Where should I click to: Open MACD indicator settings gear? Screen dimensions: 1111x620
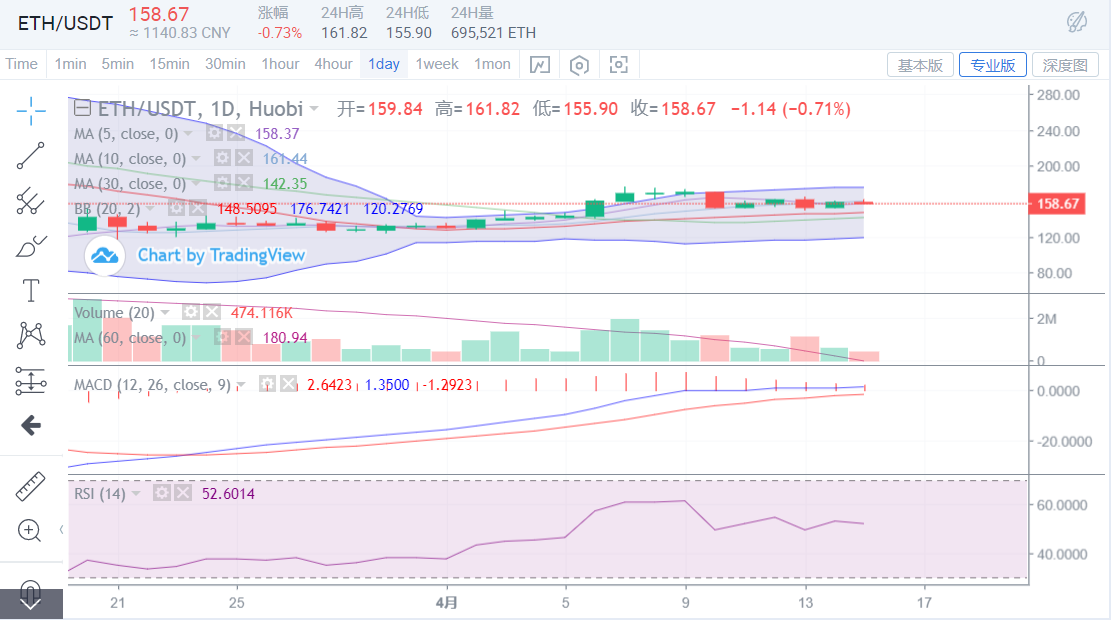point(267,384)
